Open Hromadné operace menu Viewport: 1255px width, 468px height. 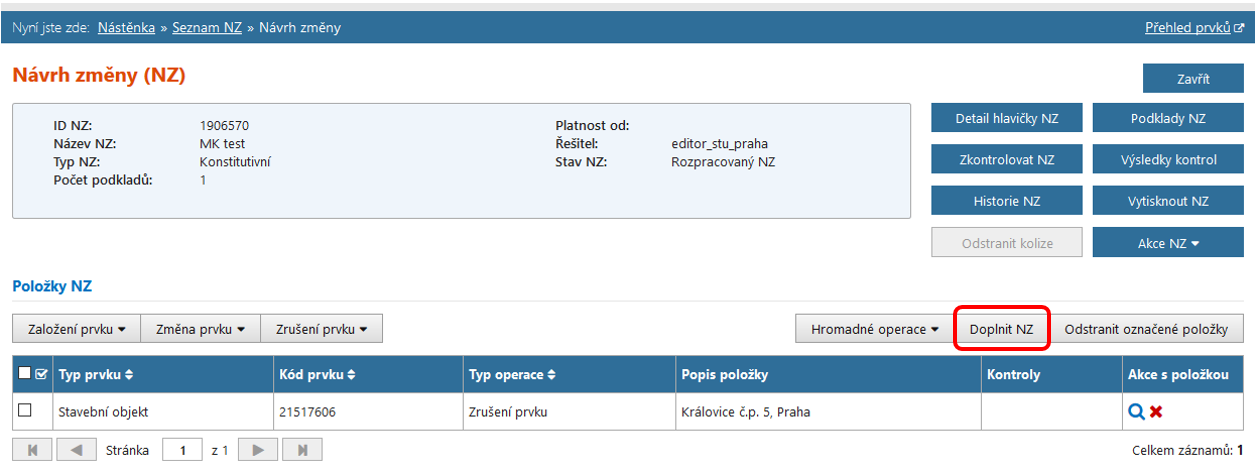point(875,328)
